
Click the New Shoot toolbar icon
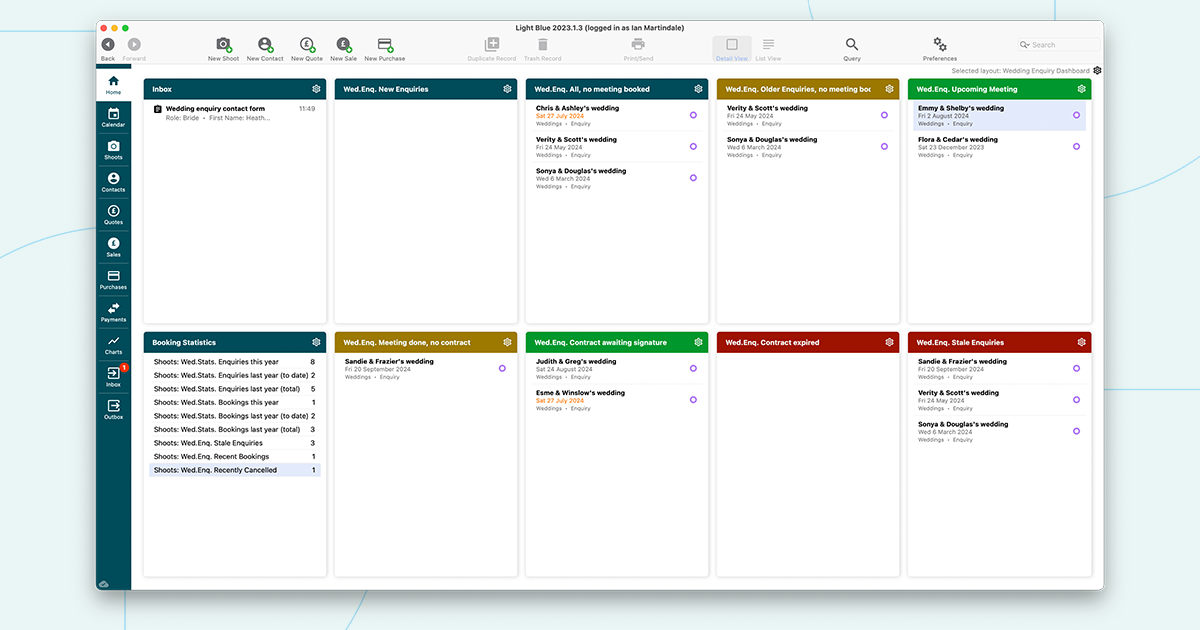coord(223,45)
